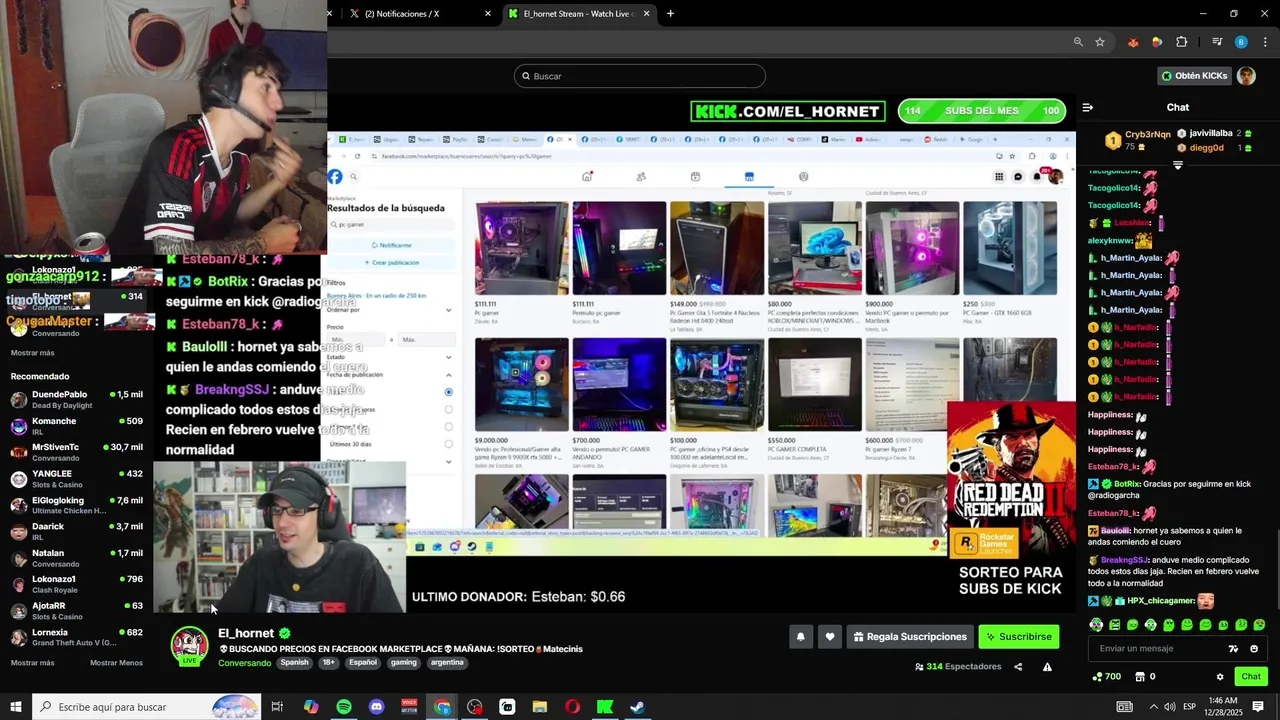
Task: Click the Buscar search field
Action: tap(640, 76)
